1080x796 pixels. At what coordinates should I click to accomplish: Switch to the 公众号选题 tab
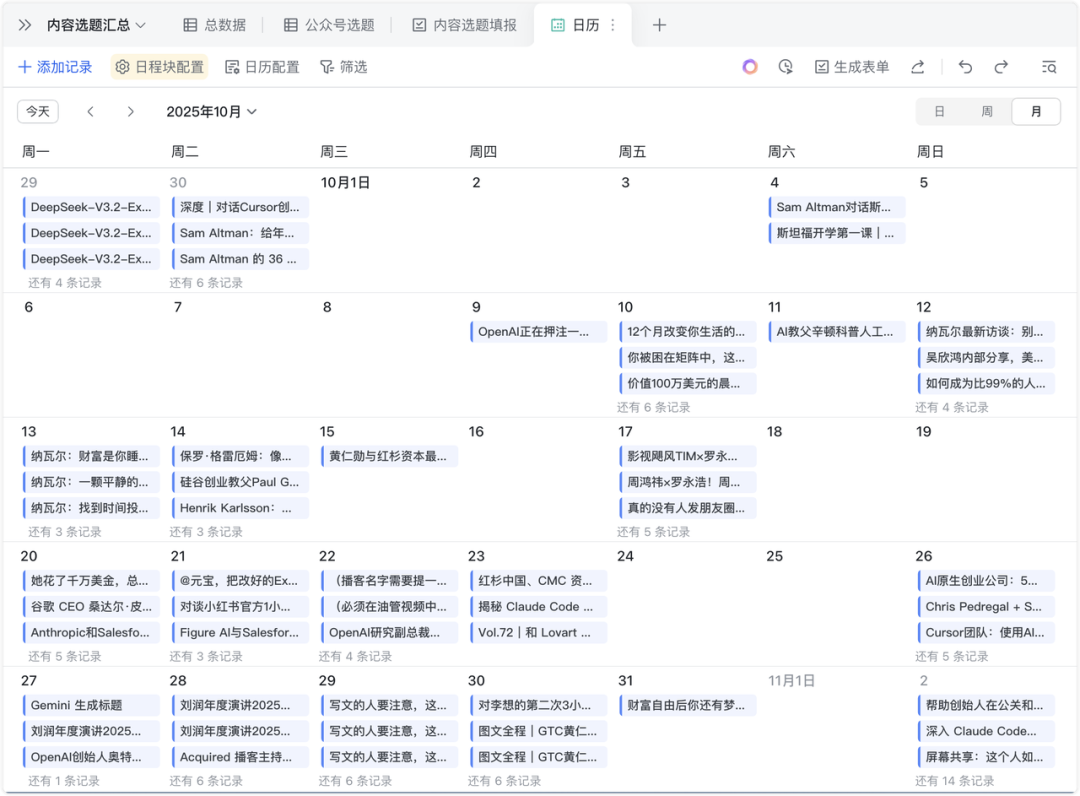340,25
